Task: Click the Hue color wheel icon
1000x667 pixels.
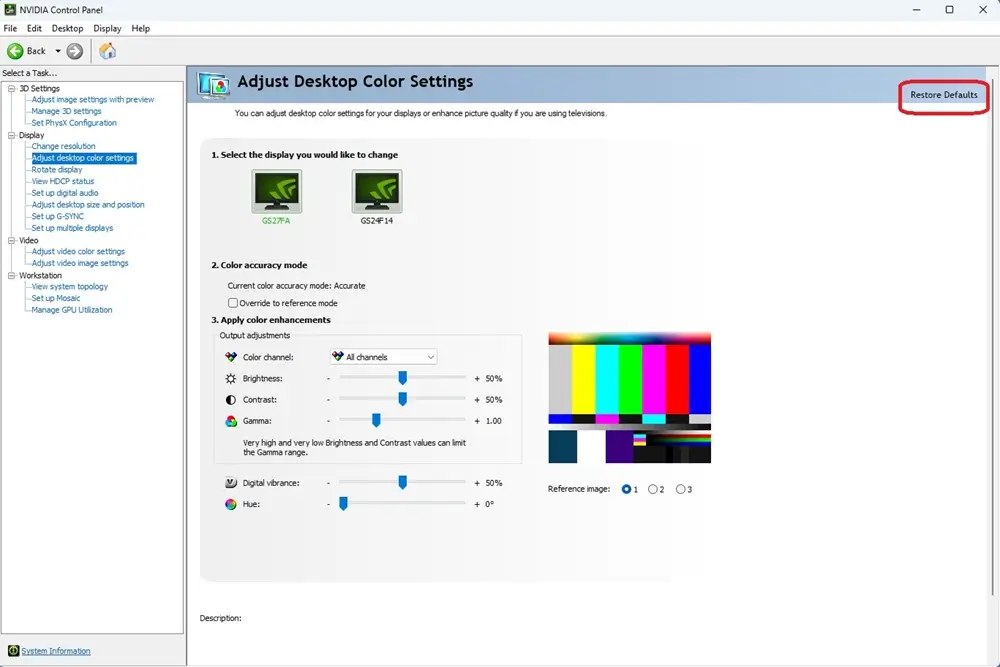Action: click(x=231, y=504)
